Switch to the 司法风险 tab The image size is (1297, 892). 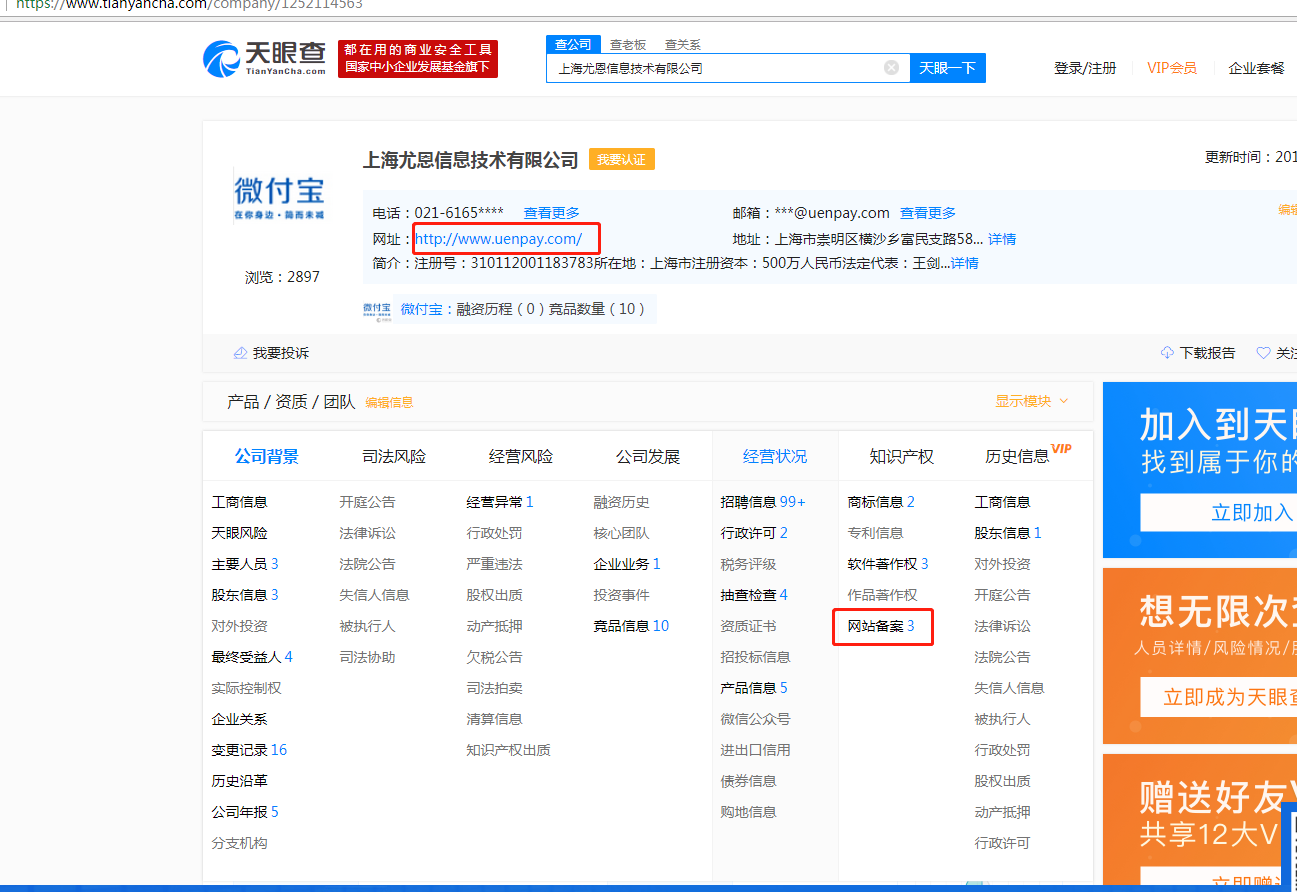(x=394, y=457)
